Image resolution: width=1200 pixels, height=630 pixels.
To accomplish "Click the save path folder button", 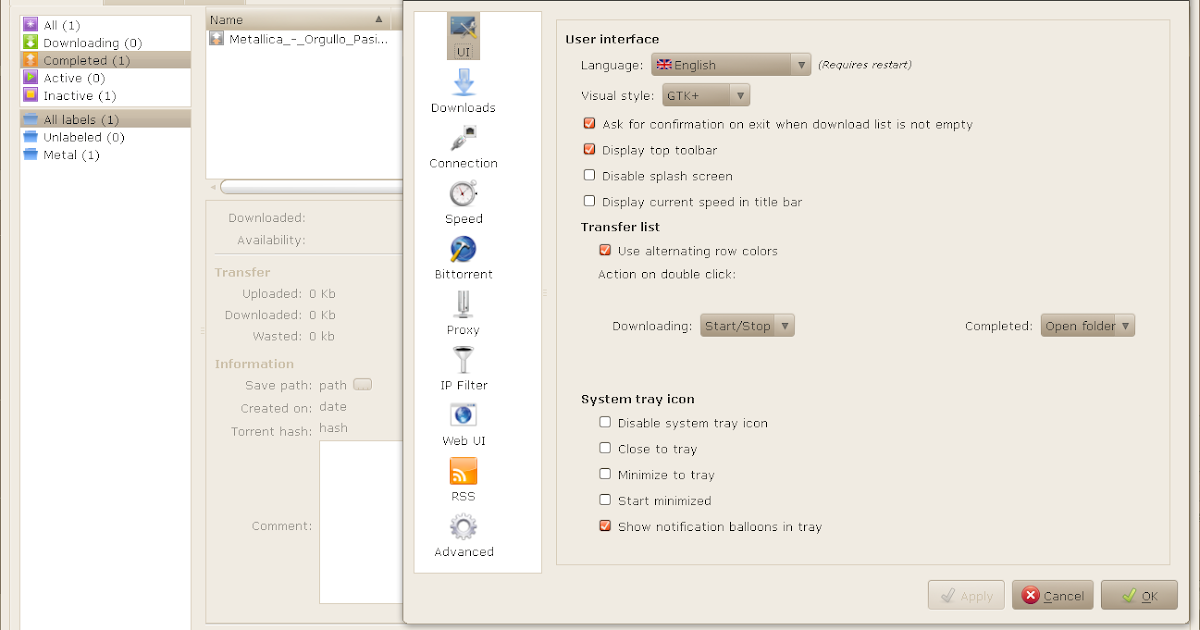I will click(x=362, y=384).
